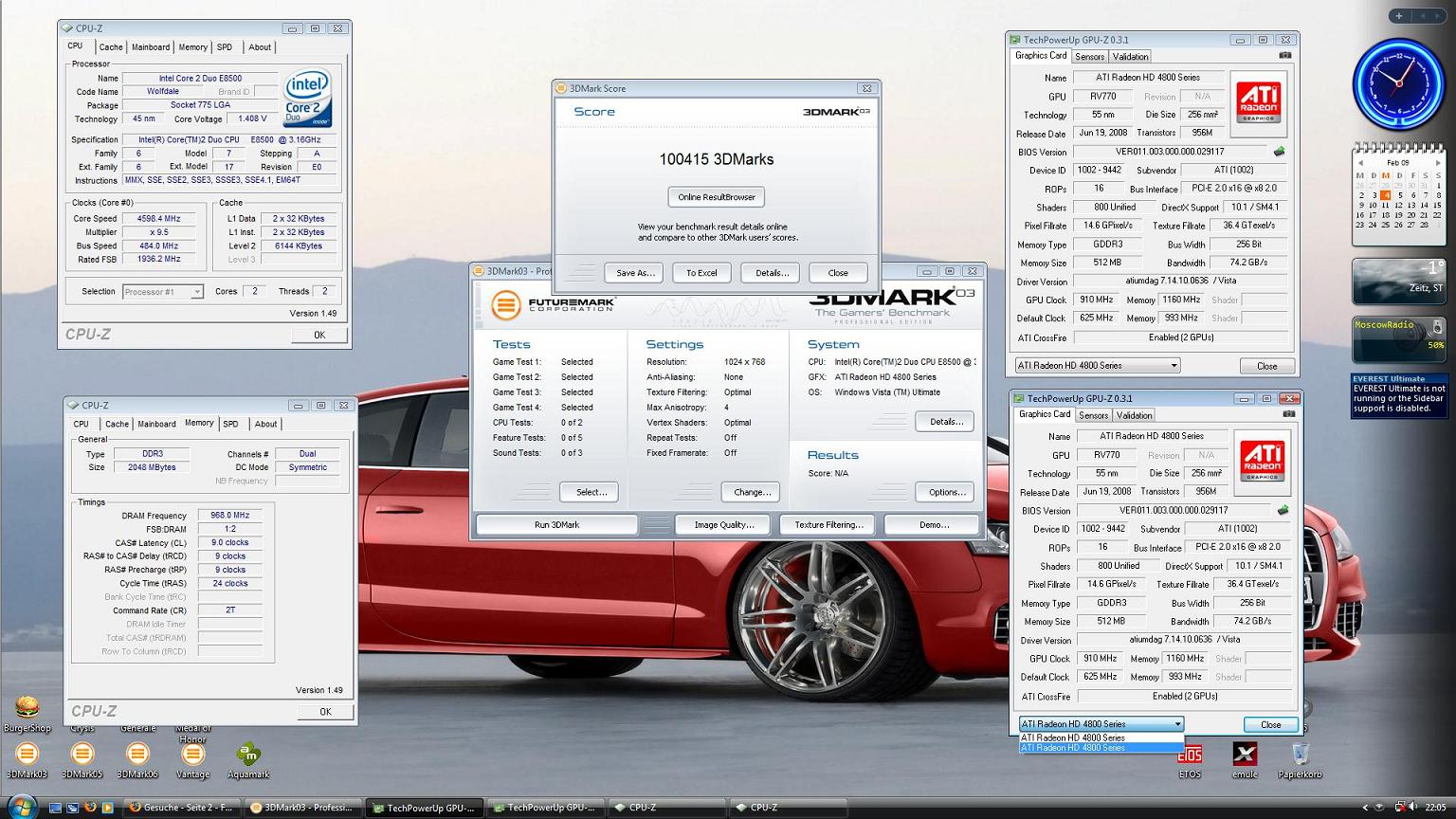Open the 3DMark06 desktop icon
Viewport: 1456px width, 819px height.
pos(137,761)
